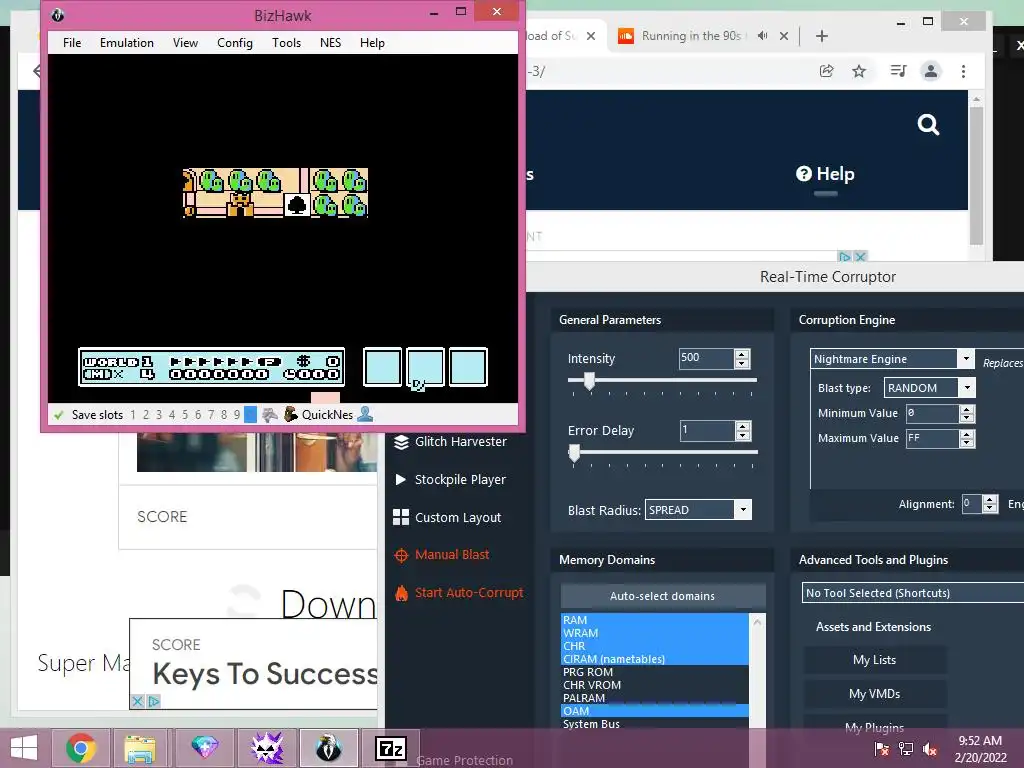Click the AdChoices icon on the Keys To Success ad

pyautogui.click(x=154, y=701)
